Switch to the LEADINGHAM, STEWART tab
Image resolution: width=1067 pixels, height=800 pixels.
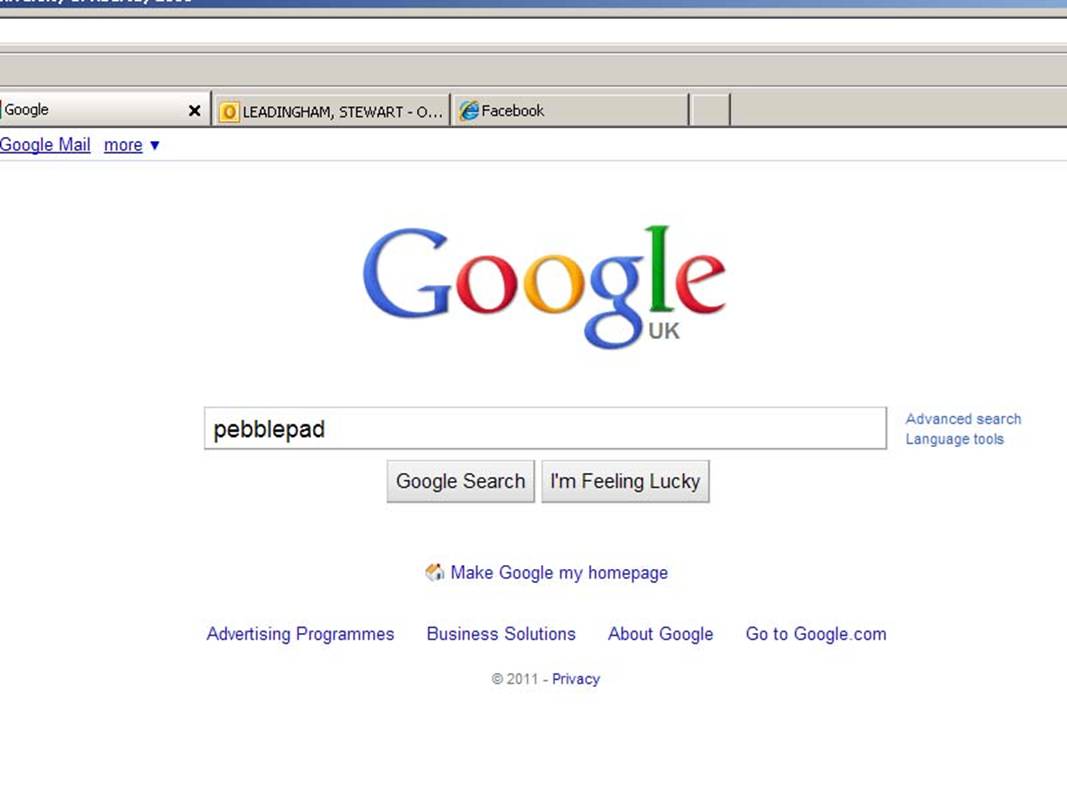[331, 111]
